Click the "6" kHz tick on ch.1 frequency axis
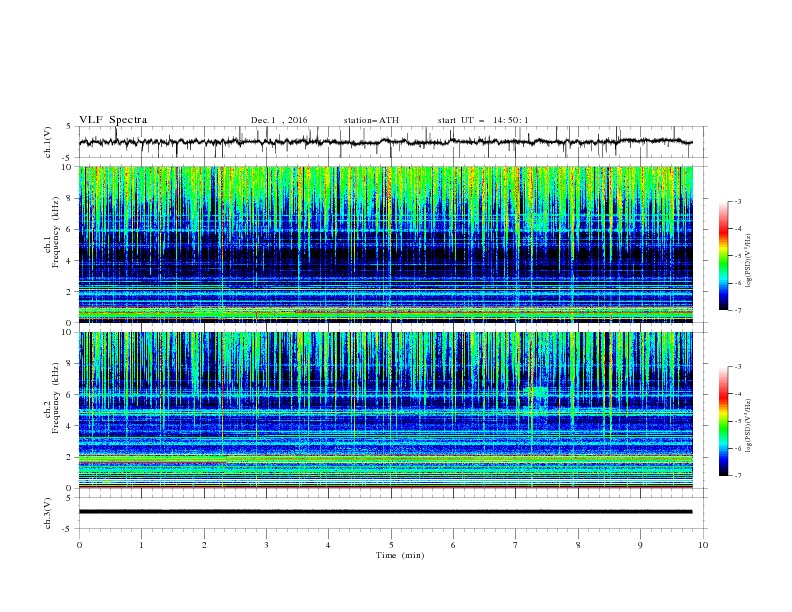The width and height of the screenshot is (792, 612). [71, 229]
